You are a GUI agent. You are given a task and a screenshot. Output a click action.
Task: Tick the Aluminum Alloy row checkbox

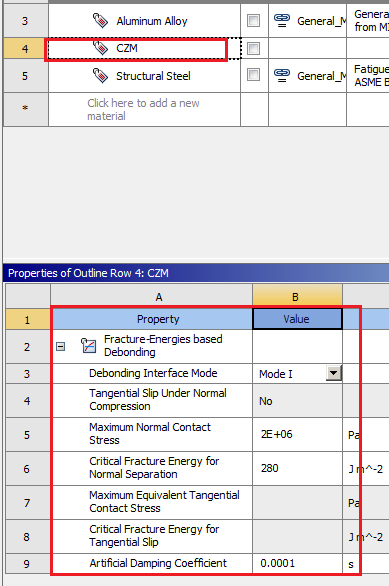coord(253,20)
